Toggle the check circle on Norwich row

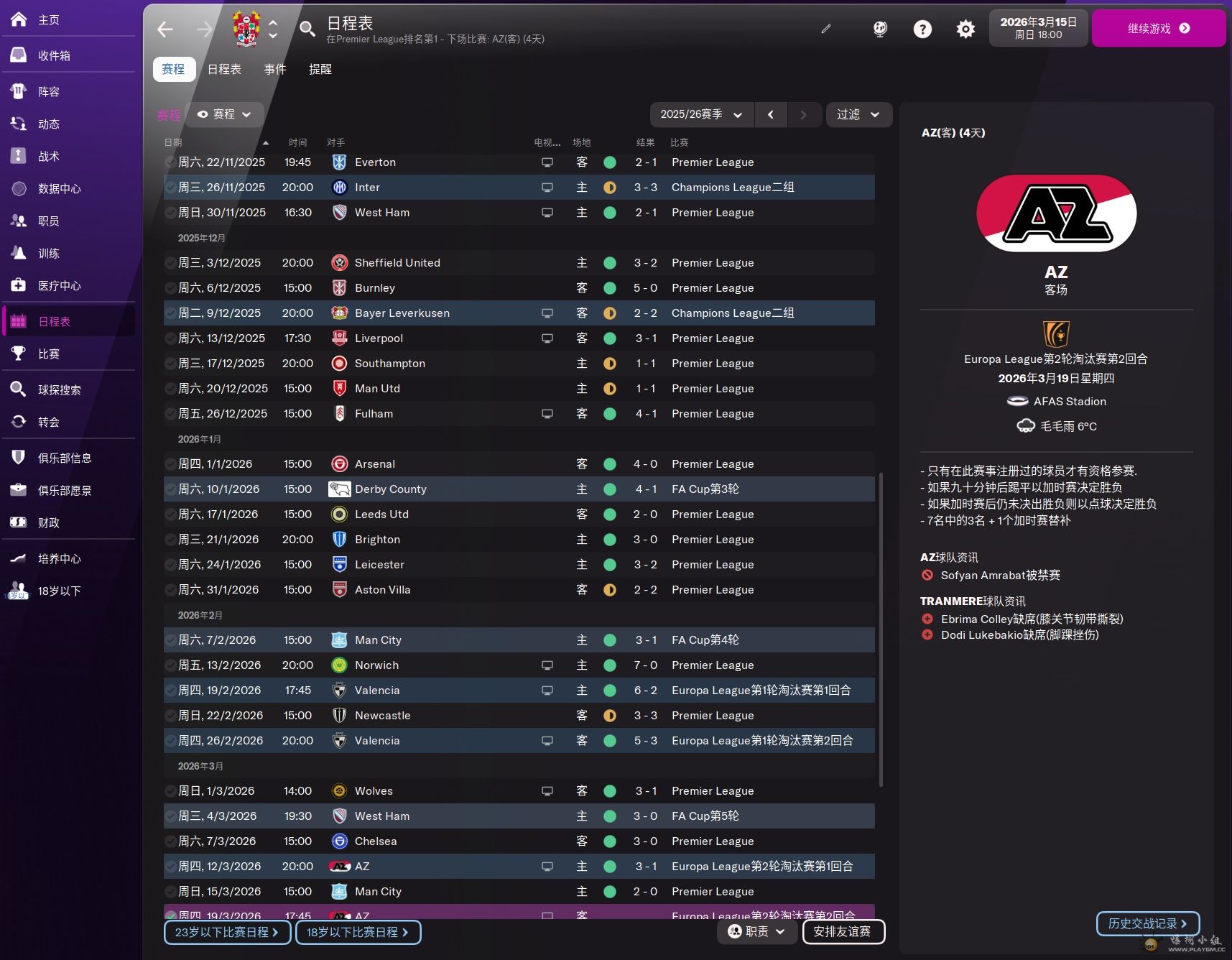(171, 665)
